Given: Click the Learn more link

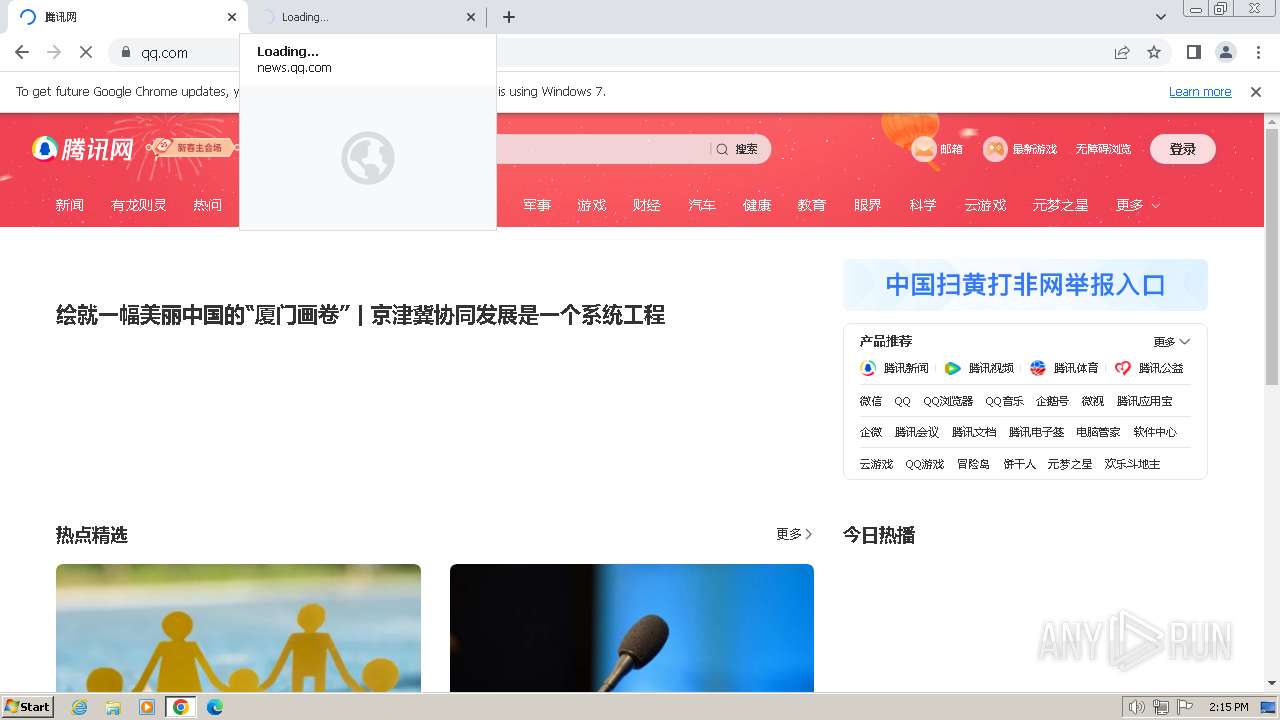Looking at the screenshot, I should pyautogui.click(x=1200, y=91).
